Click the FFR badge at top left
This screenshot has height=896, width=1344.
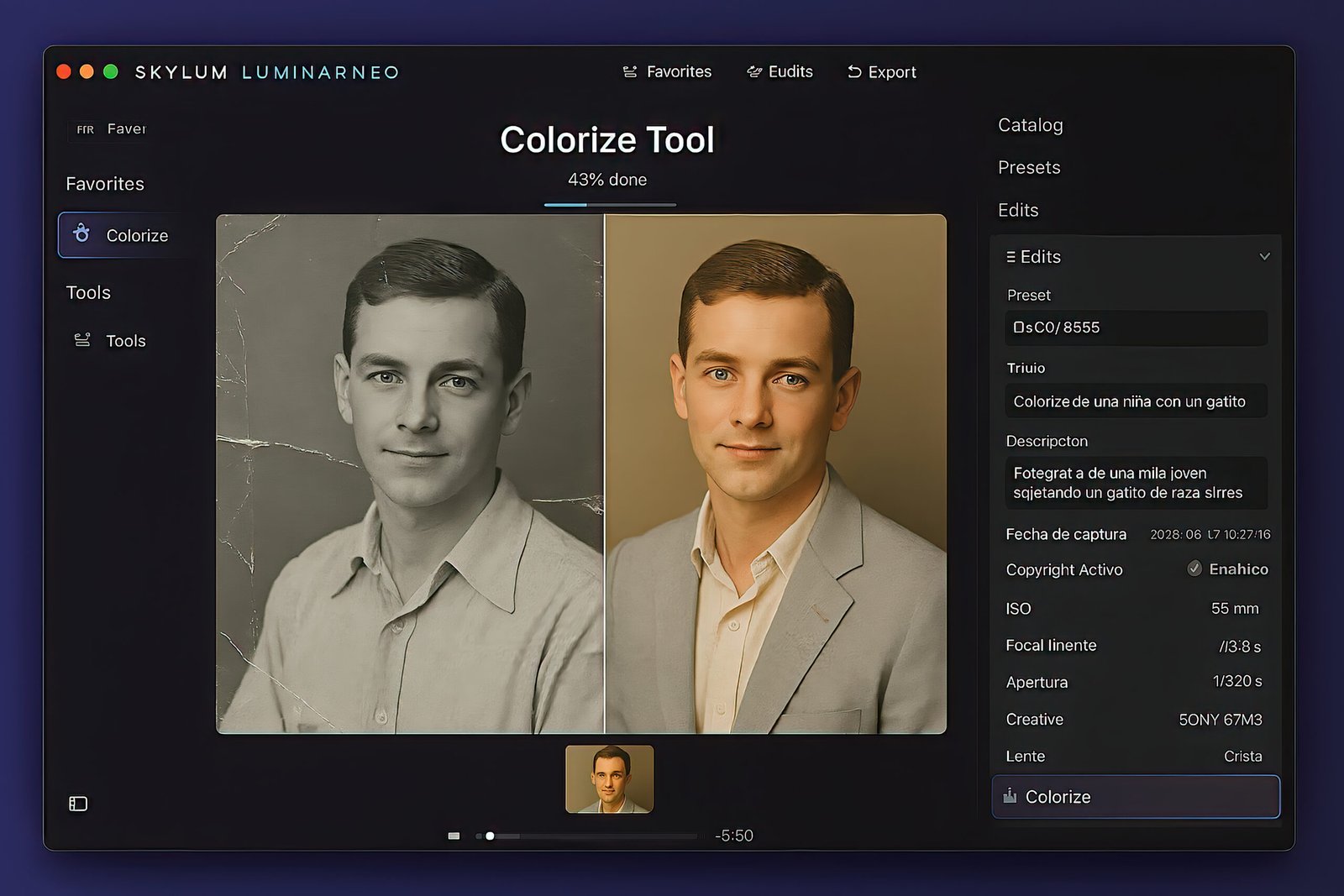point(85,129)
